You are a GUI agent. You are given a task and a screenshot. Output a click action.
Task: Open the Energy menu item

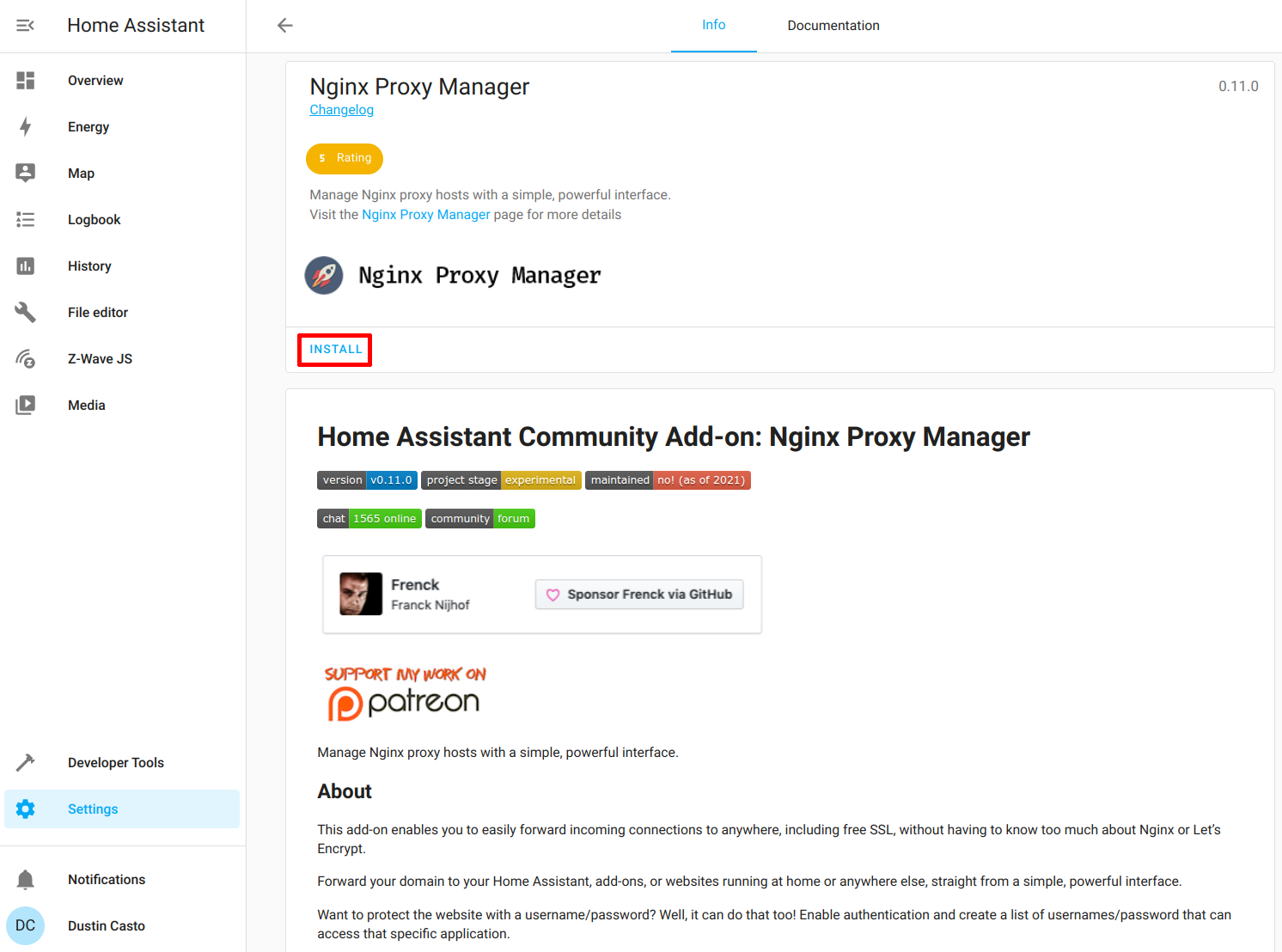click(122, 127)
